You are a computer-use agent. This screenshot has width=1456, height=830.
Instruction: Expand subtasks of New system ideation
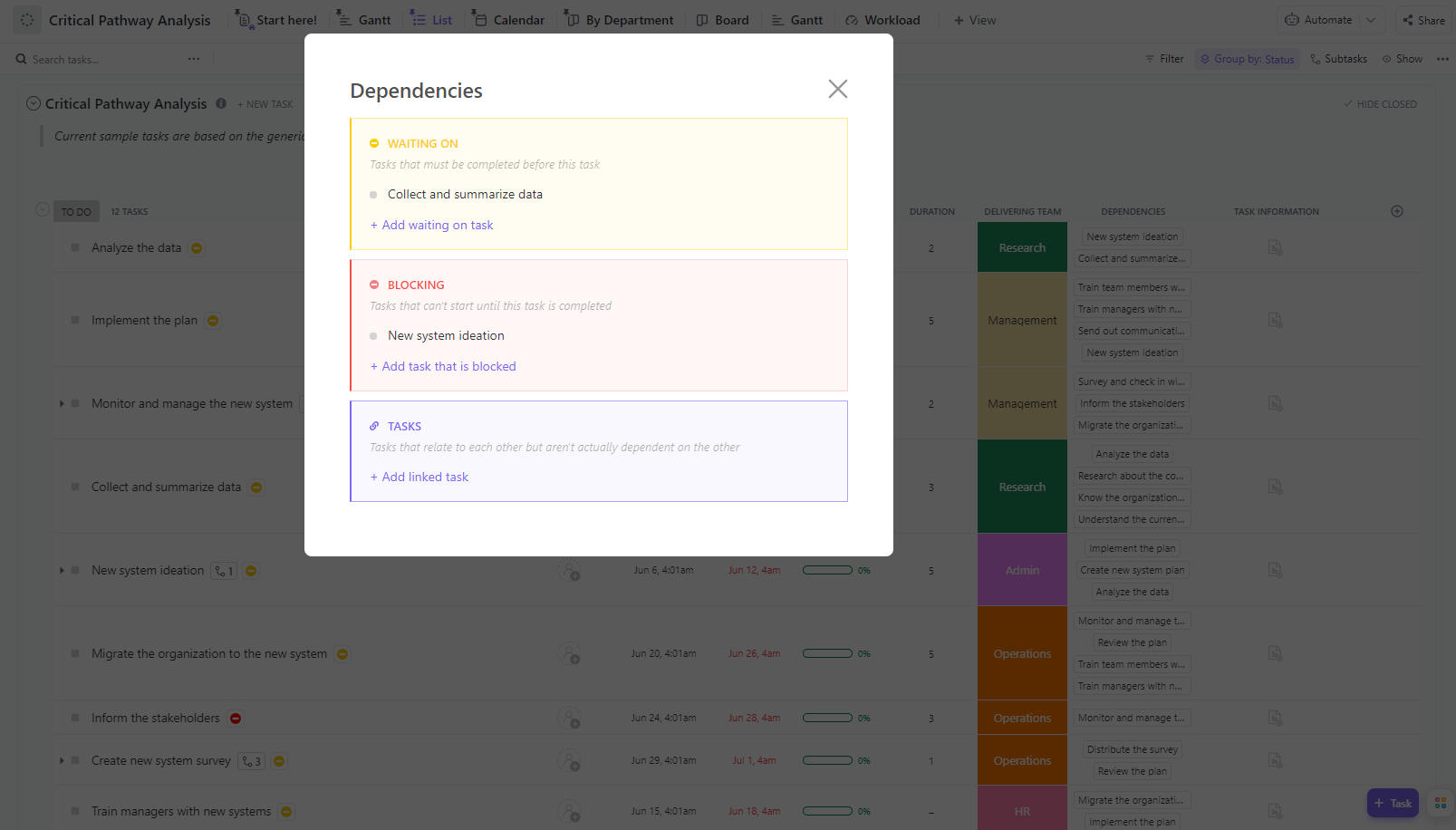(x=62, y=571)
